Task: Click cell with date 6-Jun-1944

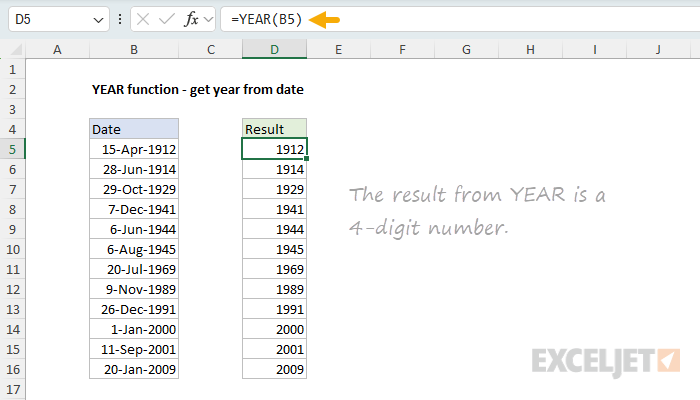Action: coord(134,229)
